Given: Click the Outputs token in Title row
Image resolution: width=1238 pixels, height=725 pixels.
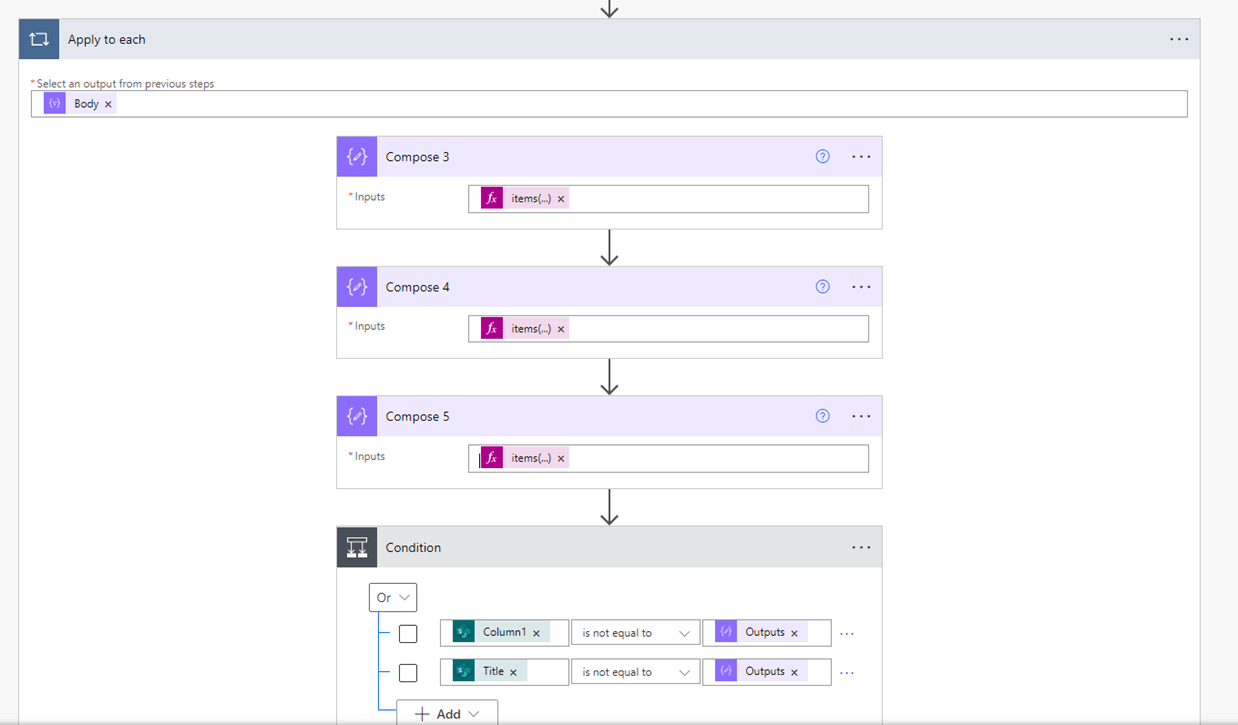Looking at the screenshot, I should click(761, 671).
